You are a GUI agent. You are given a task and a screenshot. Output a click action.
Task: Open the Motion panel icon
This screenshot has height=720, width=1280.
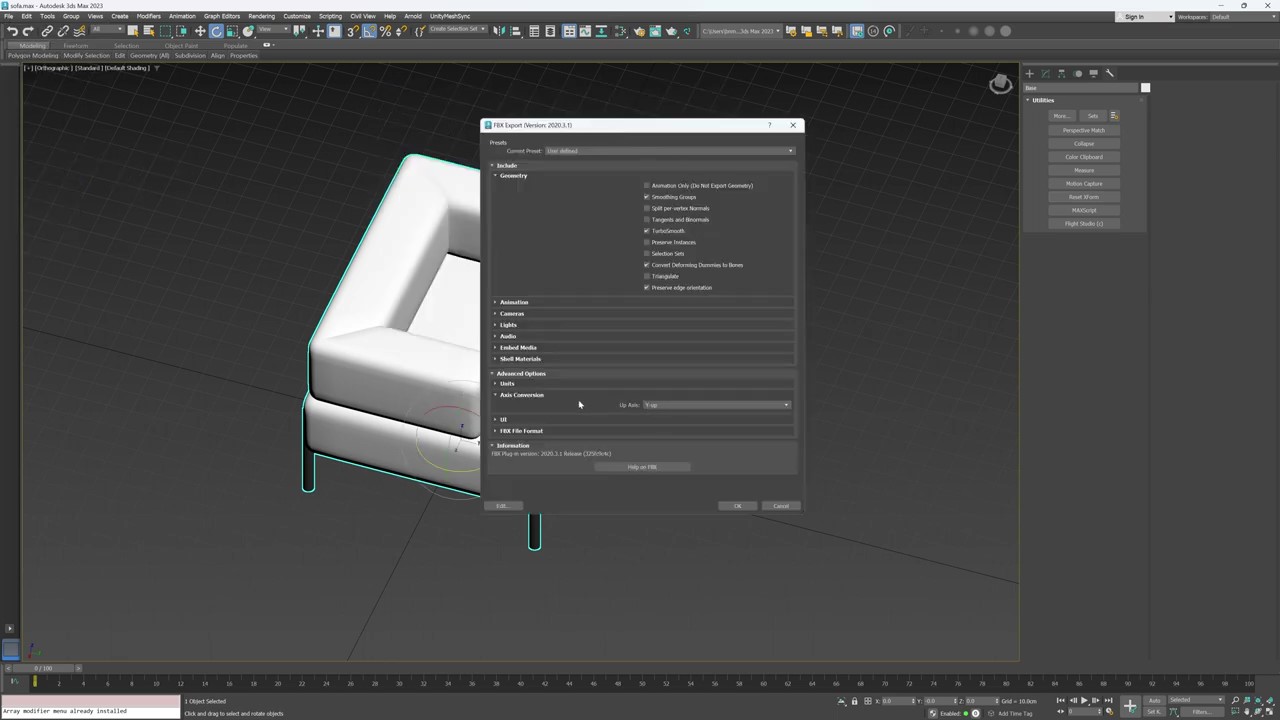point(1077,73)
